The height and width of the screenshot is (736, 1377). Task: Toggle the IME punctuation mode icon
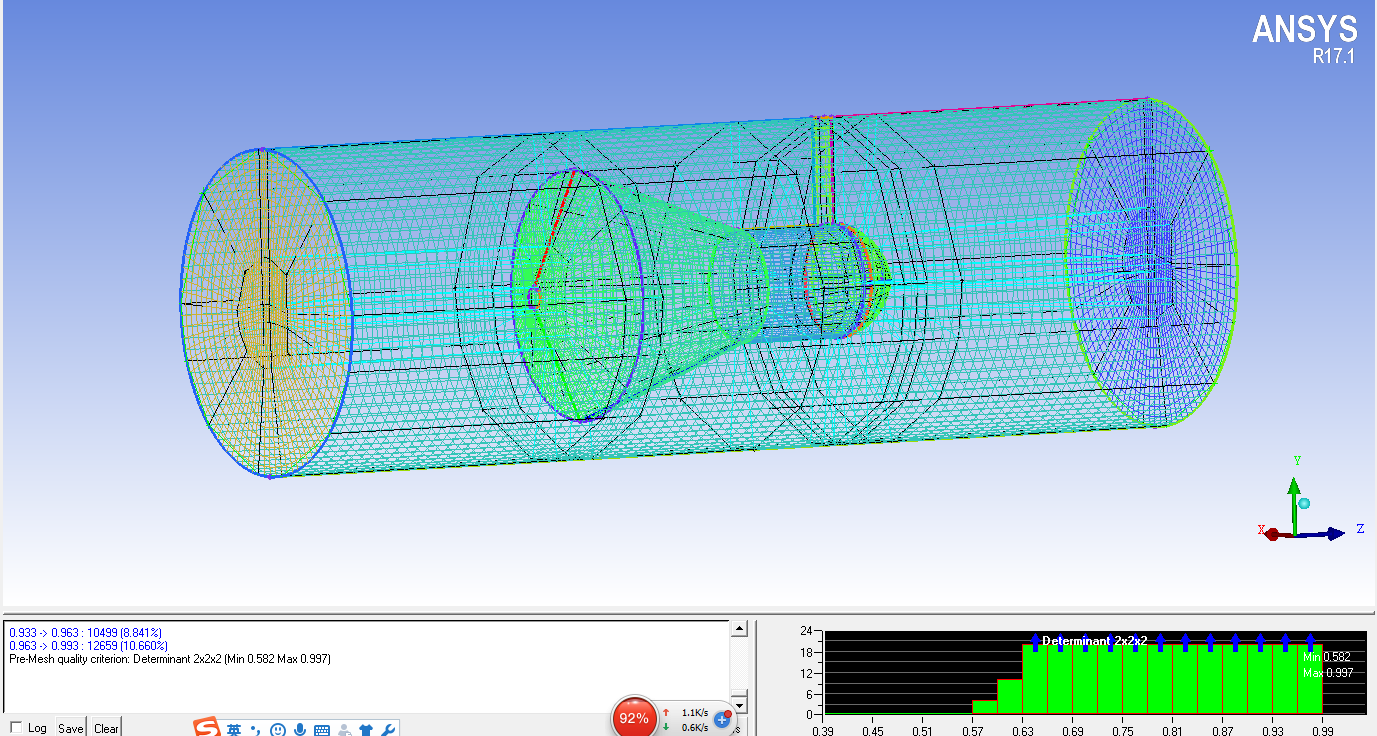pos(255,729)
